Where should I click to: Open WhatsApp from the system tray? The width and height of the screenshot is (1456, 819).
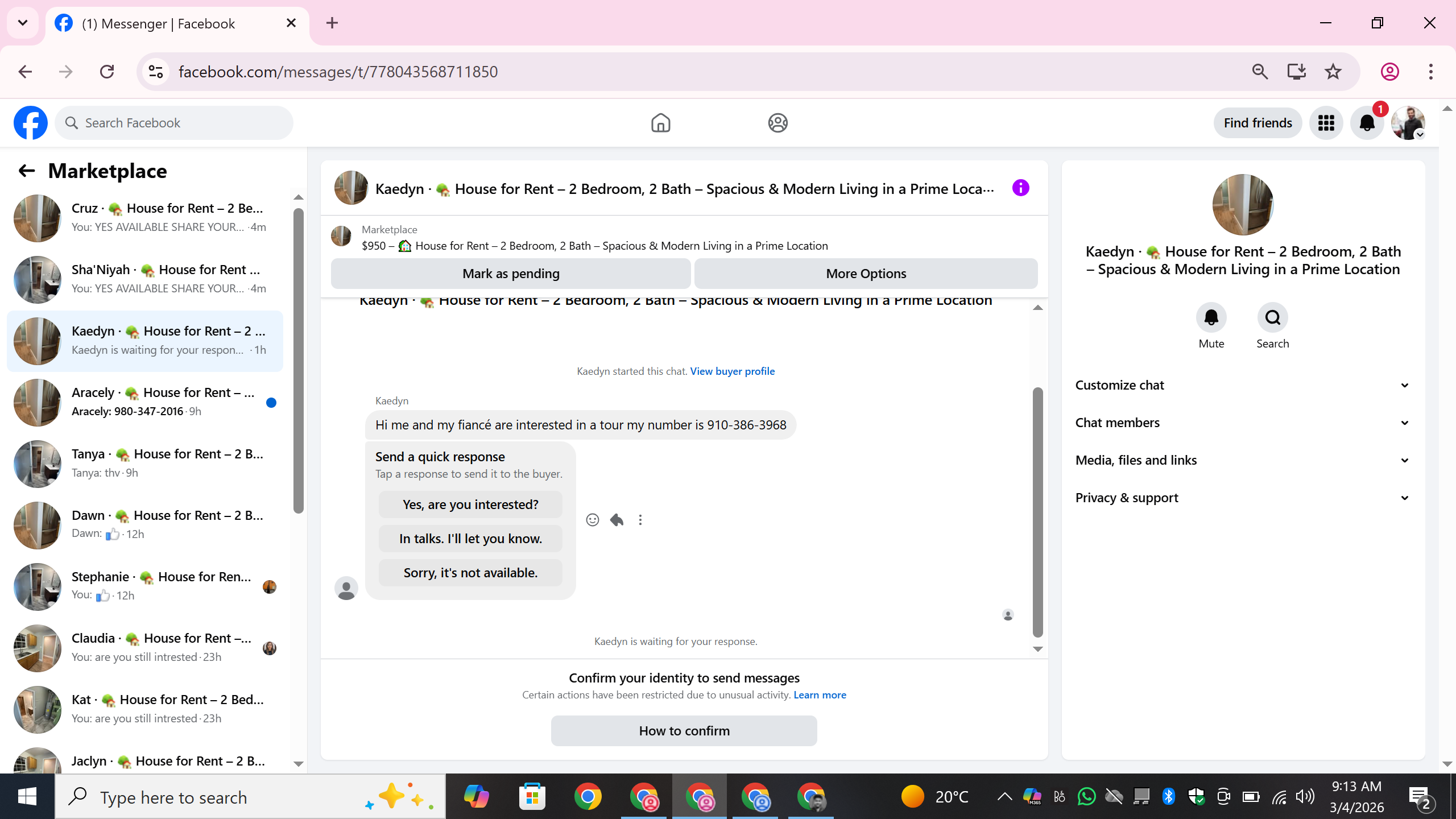pos(1086,797)
